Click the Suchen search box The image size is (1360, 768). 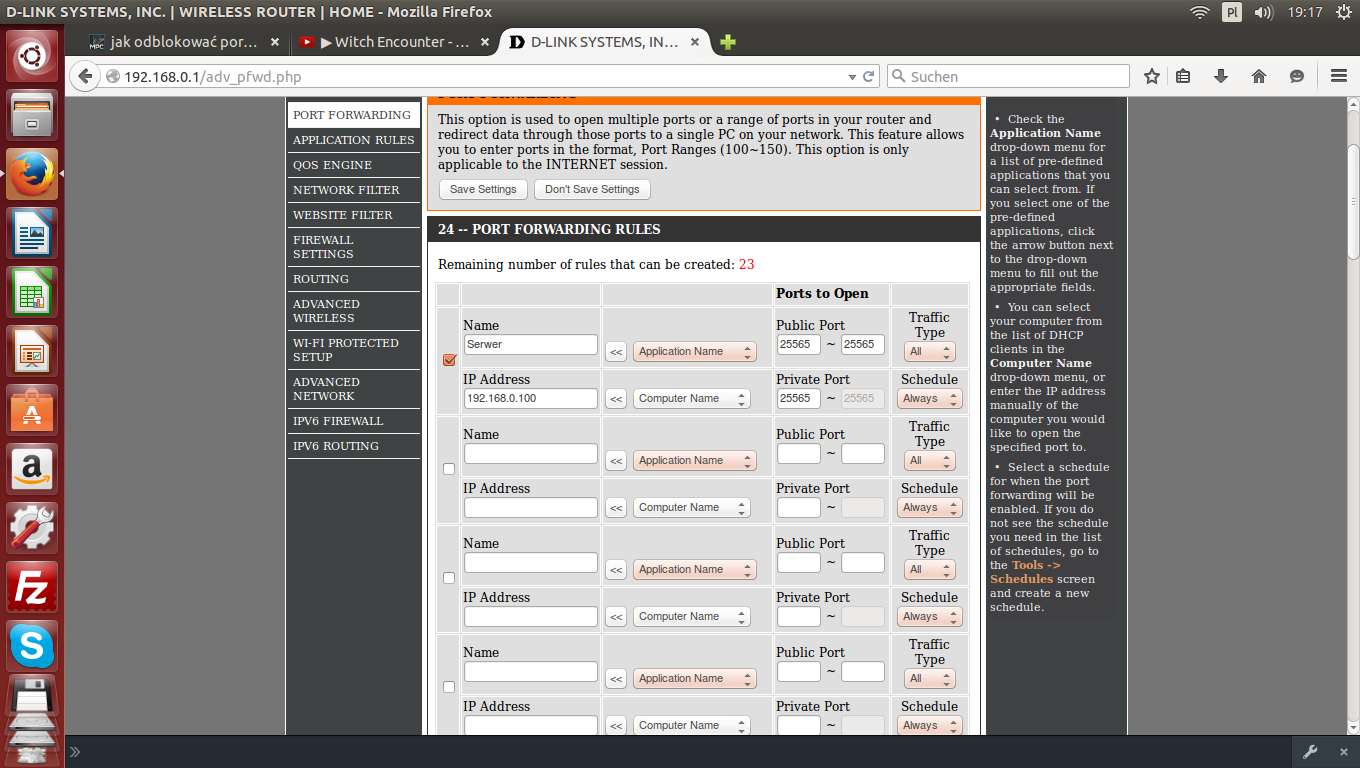(1007, 76)
